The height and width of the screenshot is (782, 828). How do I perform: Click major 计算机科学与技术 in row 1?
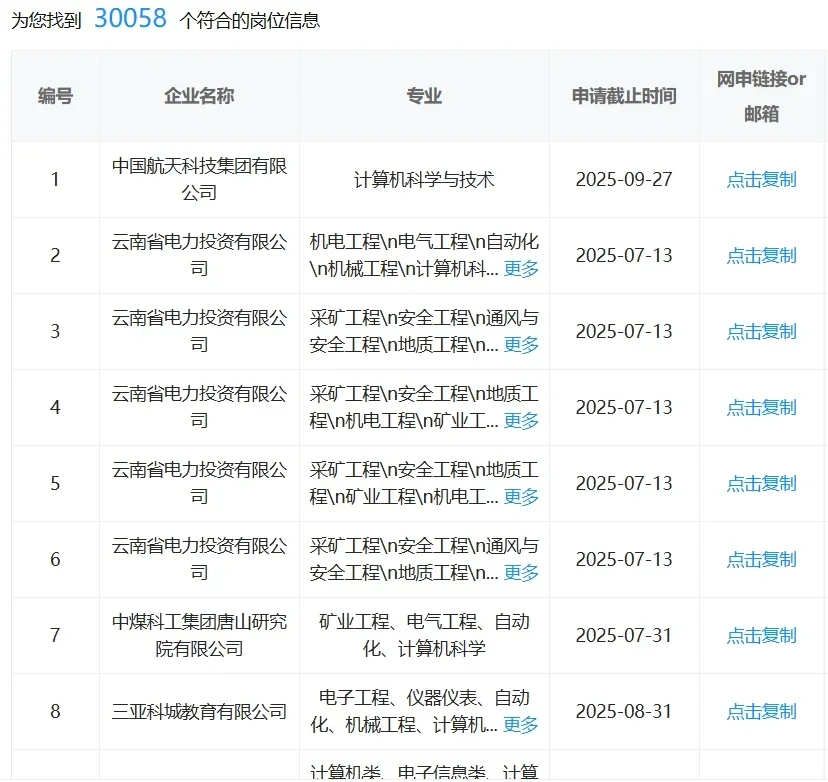pos(424,180)
